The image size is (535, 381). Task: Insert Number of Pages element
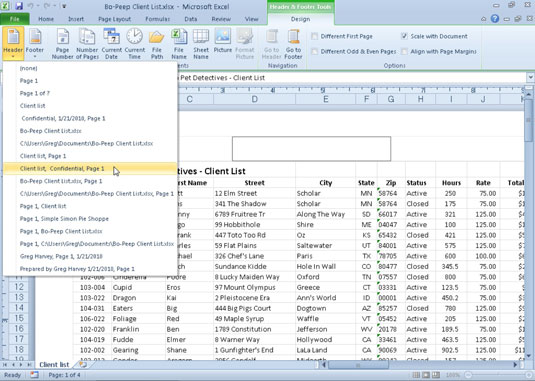pyautogui.click(x=87, y=44)
